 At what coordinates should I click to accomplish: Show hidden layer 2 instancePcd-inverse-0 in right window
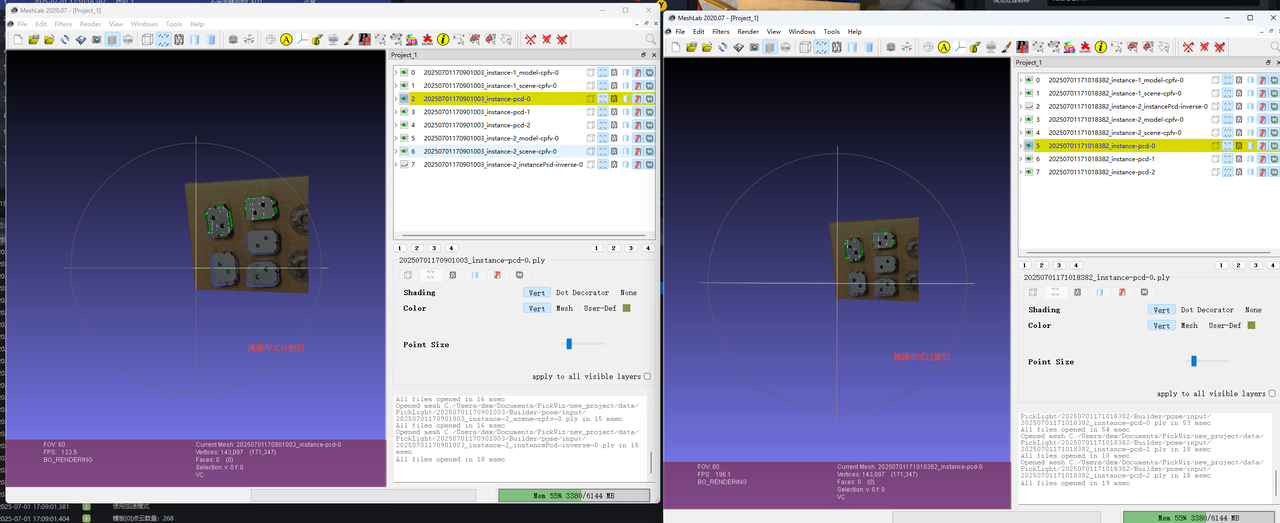coord(1028,106)
